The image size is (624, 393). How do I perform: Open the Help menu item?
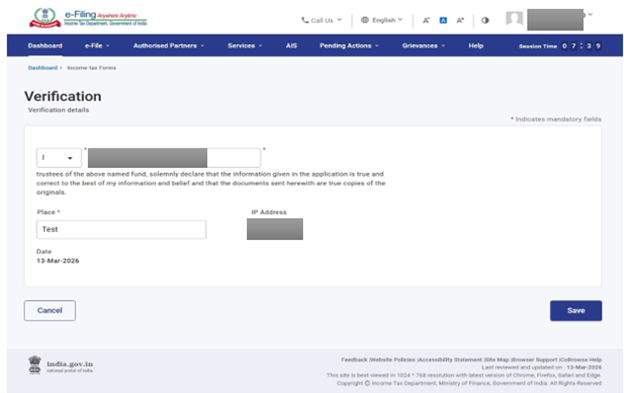pyautogui.click(x=476, y=46)
